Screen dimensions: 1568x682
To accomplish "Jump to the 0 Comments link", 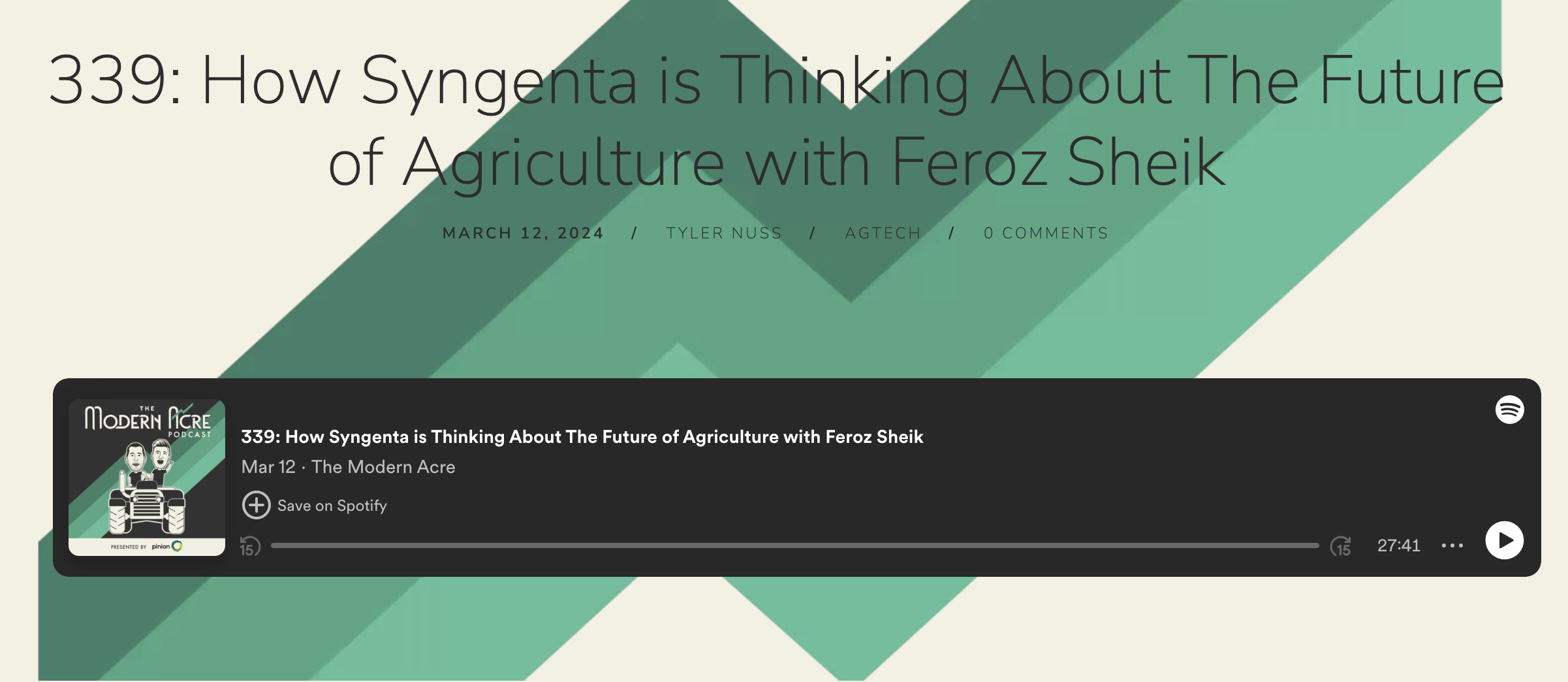I will point(1046,233).
